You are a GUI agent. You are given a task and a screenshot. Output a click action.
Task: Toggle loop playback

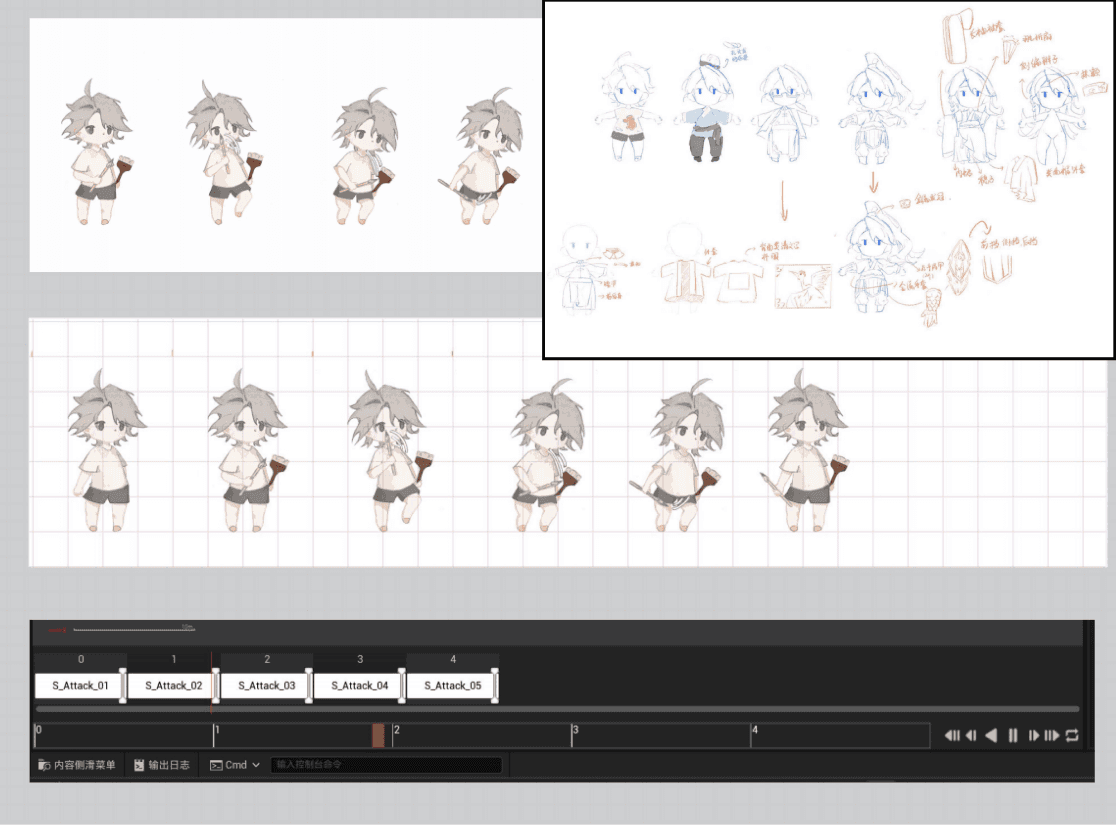tap(1072, 735)
